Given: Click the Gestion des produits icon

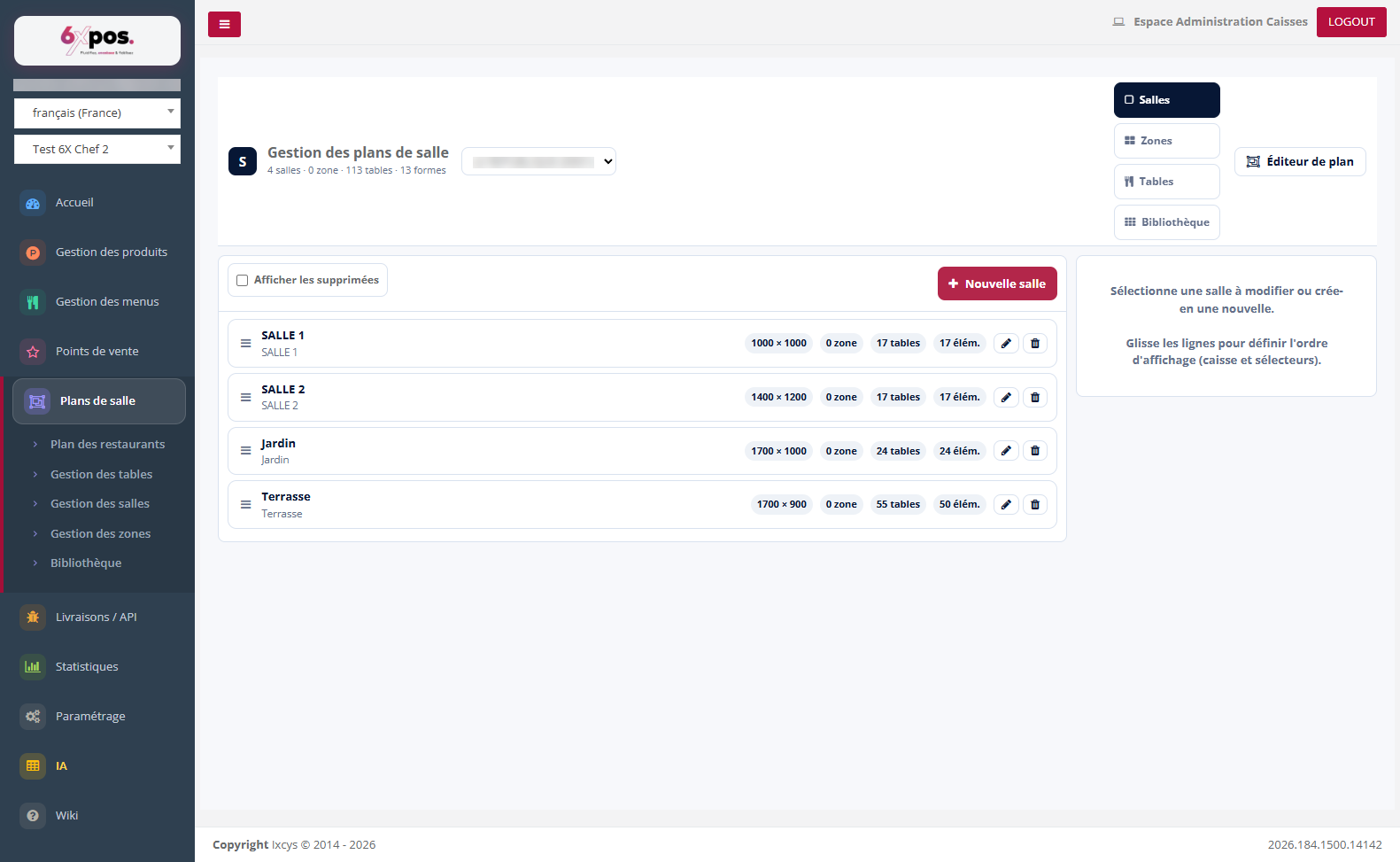Looking at the screenshot, I should tap(33, 252).
